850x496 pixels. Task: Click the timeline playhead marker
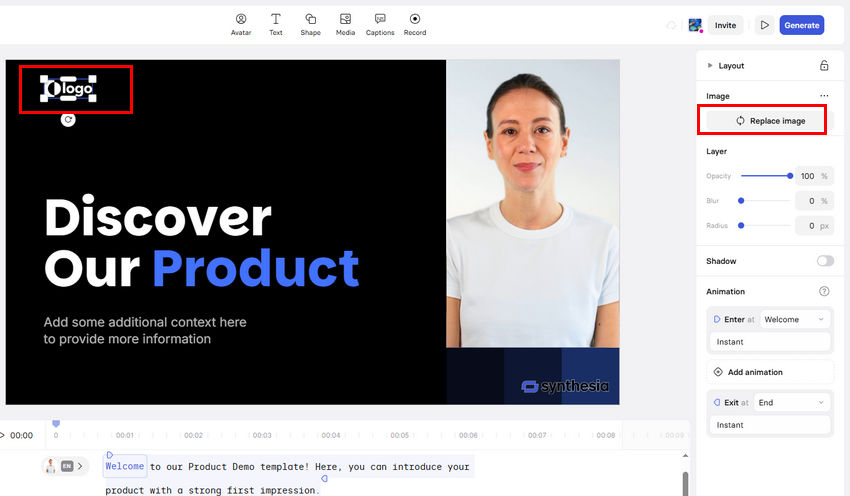tap(56, 423)
